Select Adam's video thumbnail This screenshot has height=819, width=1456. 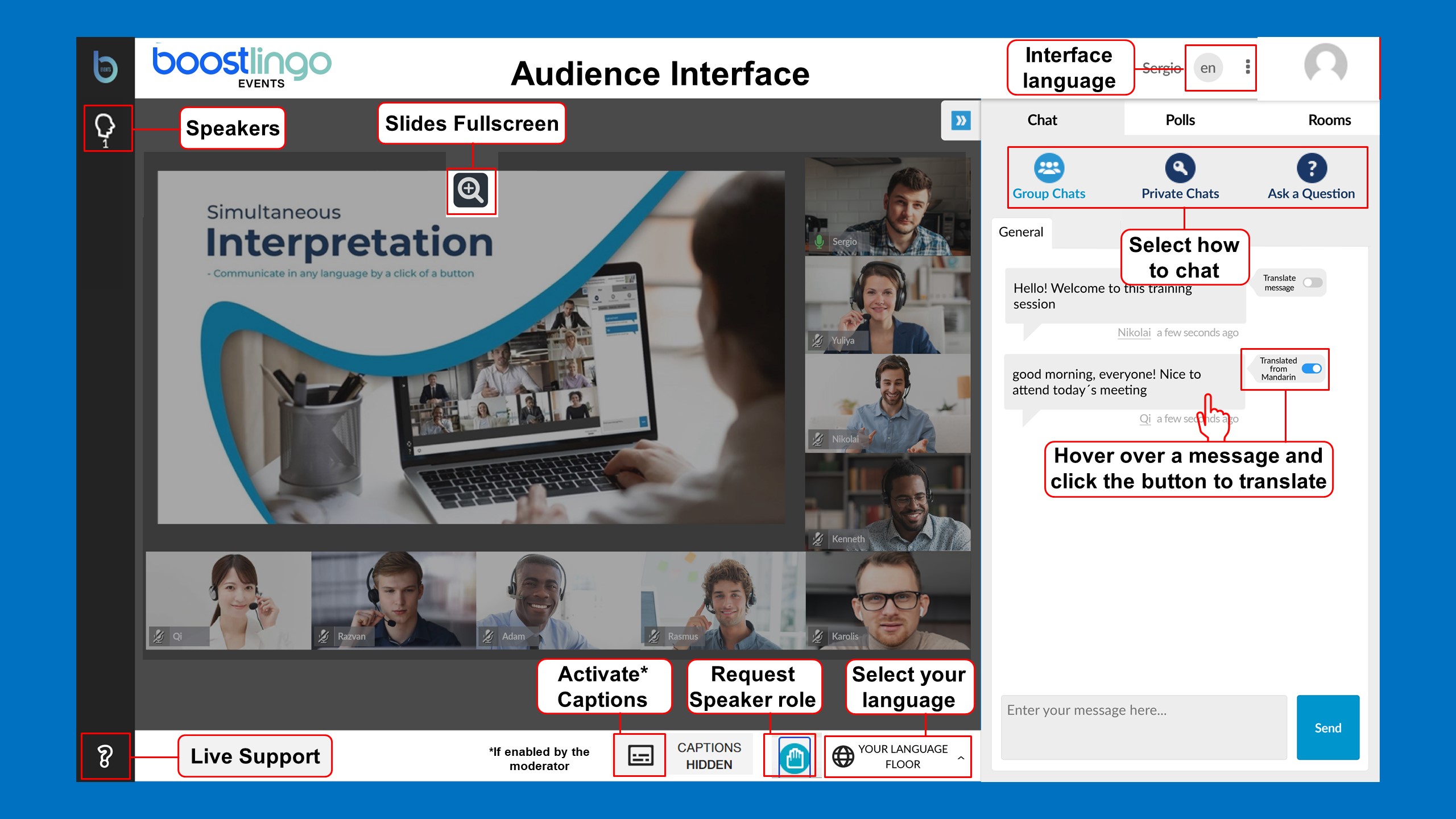559,600
